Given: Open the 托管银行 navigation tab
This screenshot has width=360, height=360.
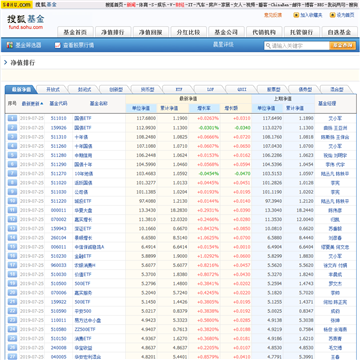Looking at the screenshot, I should pyautogui.click(x=302, y=32).
